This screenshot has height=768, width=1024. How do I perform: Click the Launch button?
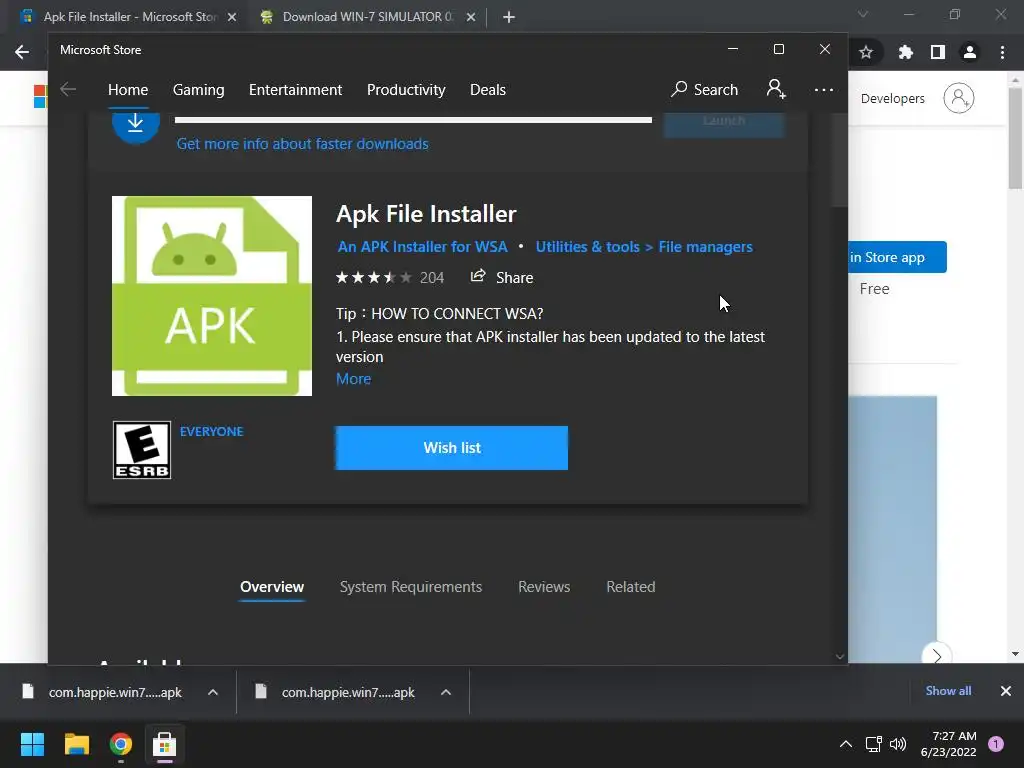point(724,123)
